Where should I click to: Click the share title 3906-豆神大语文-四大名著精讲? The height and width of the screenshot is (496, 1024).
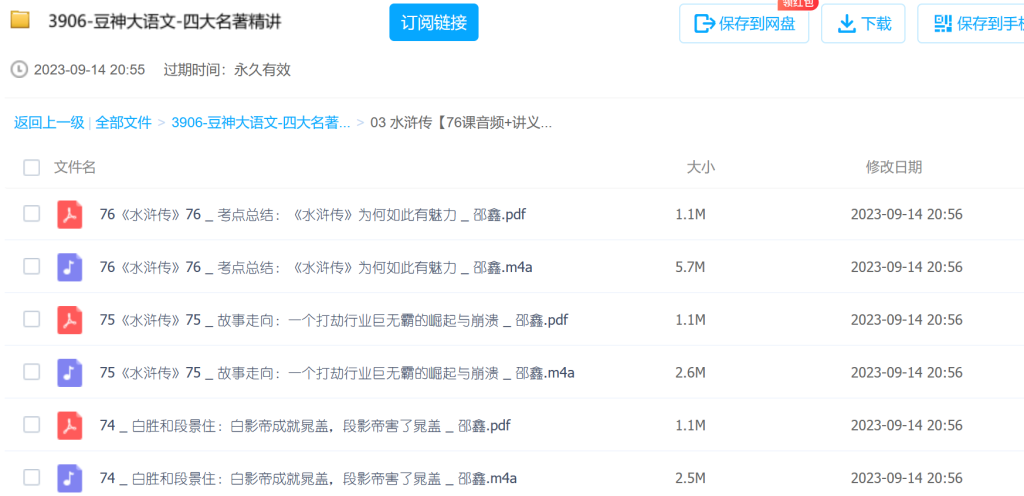pyautogui.click(x=165, y=22)
